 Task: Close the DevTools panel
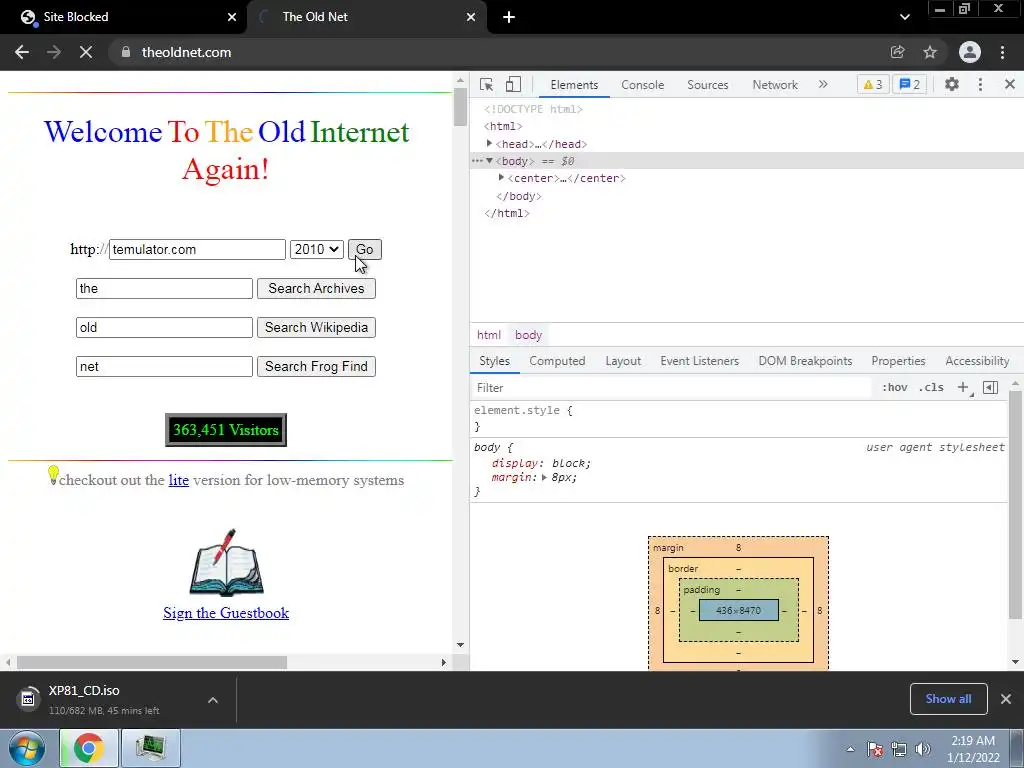click(x=1010, y=84)
